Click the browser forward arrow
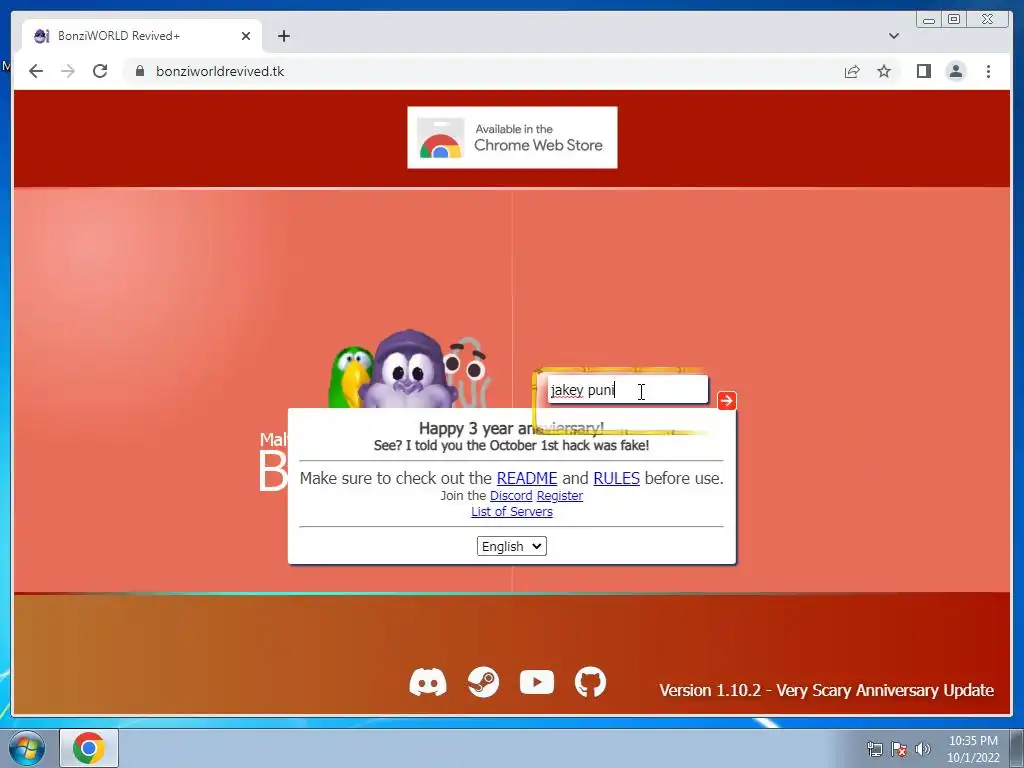The width and height of the screenshot is (1024, 768). point(68,71)
